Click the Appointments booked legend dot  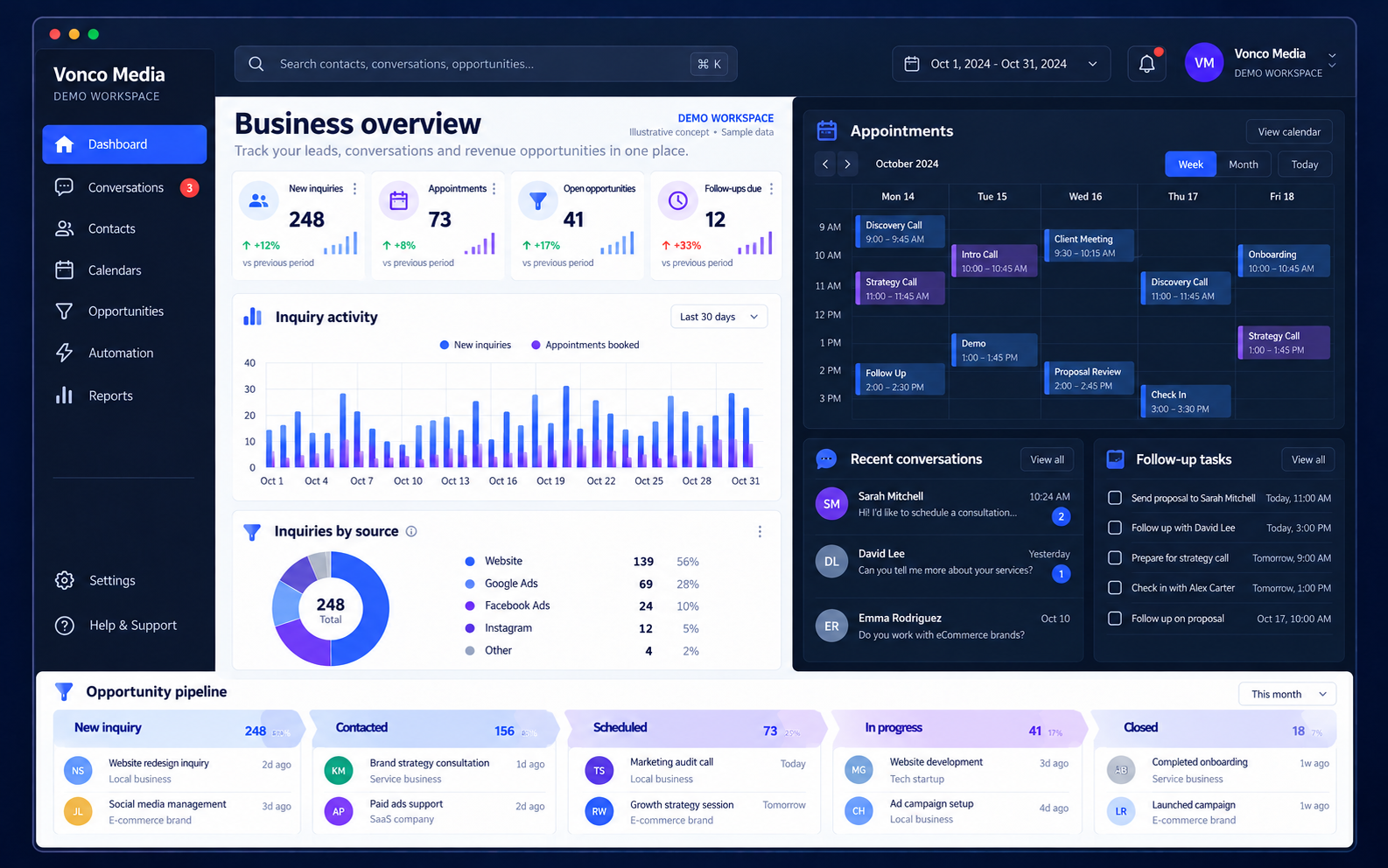(x=536, y=345)
